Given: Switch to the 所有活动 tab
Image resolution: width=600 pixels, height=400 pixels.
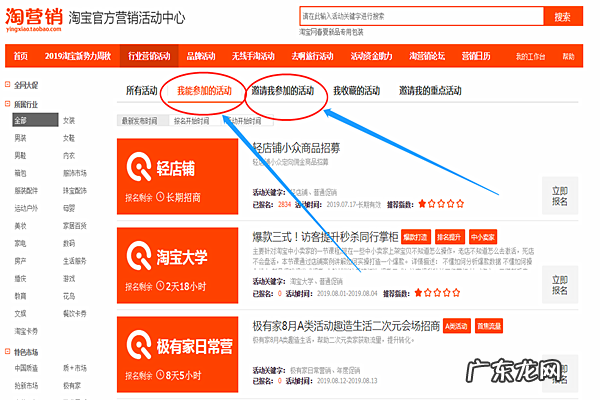Looking at the screenshot, I should click(142, 91).
